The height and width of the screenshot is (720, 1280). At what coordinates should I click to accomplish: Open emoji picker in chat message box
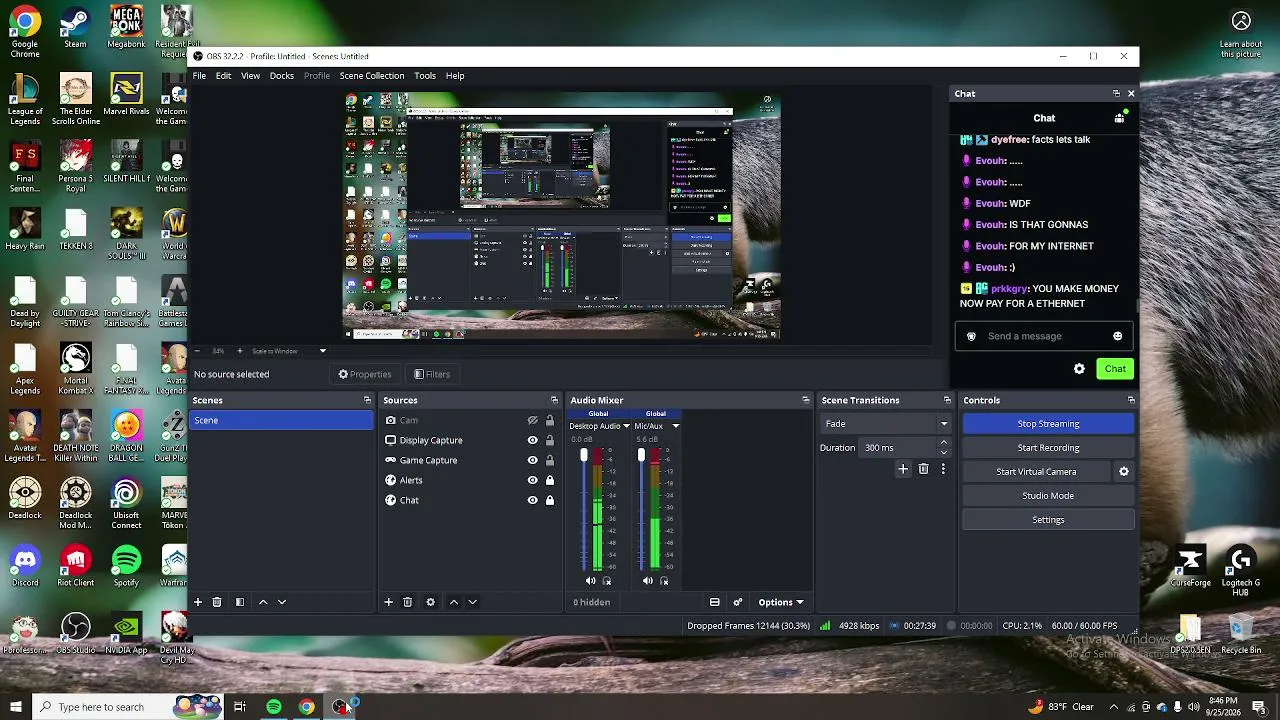click(x=1118, y=336)
